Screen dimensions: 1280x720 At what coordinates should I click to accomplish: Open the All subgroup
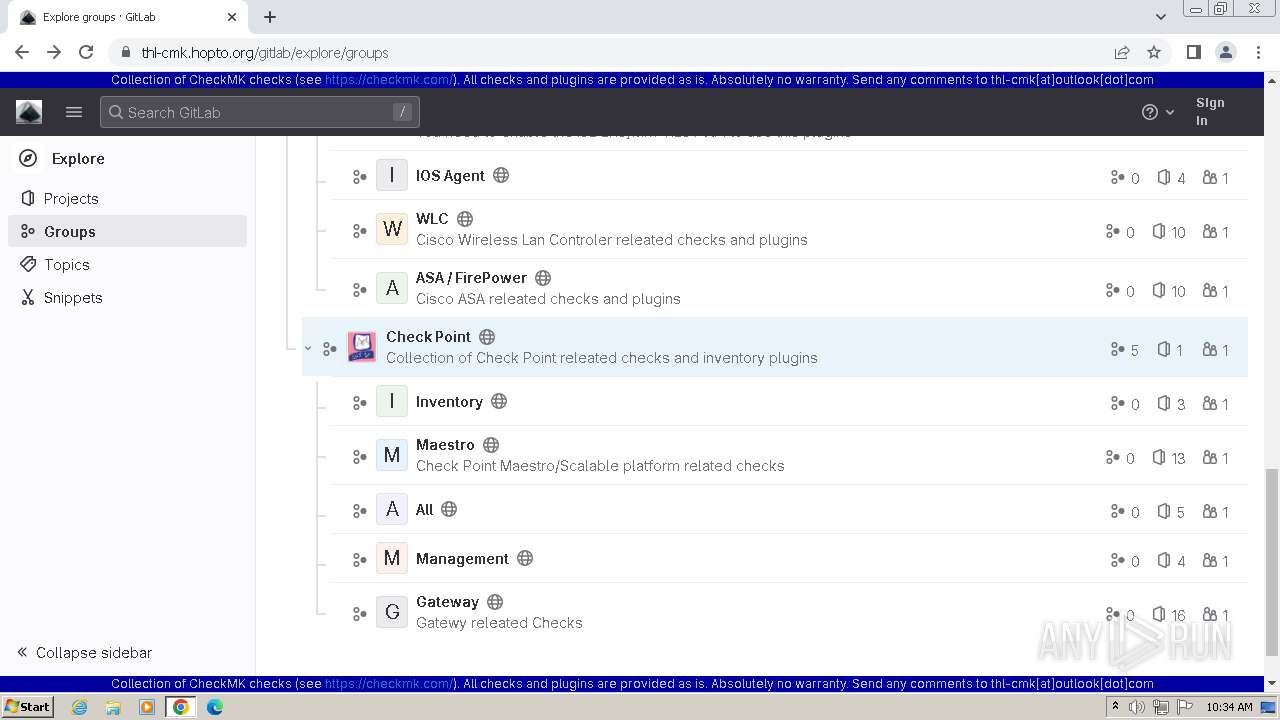(424, 509)
